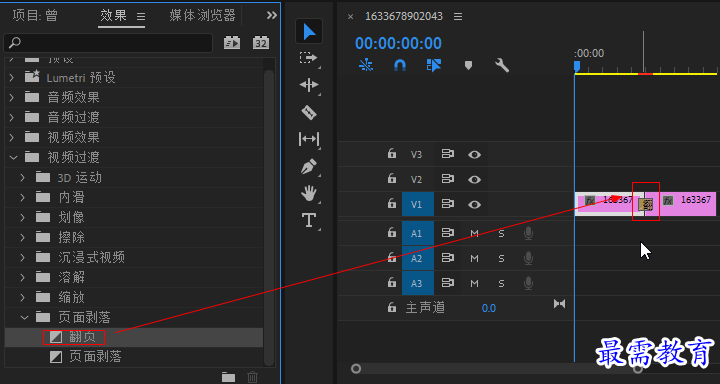Select the Pen tool
The height and width of the screenshot is (384, 720).
tap(309, 167)
